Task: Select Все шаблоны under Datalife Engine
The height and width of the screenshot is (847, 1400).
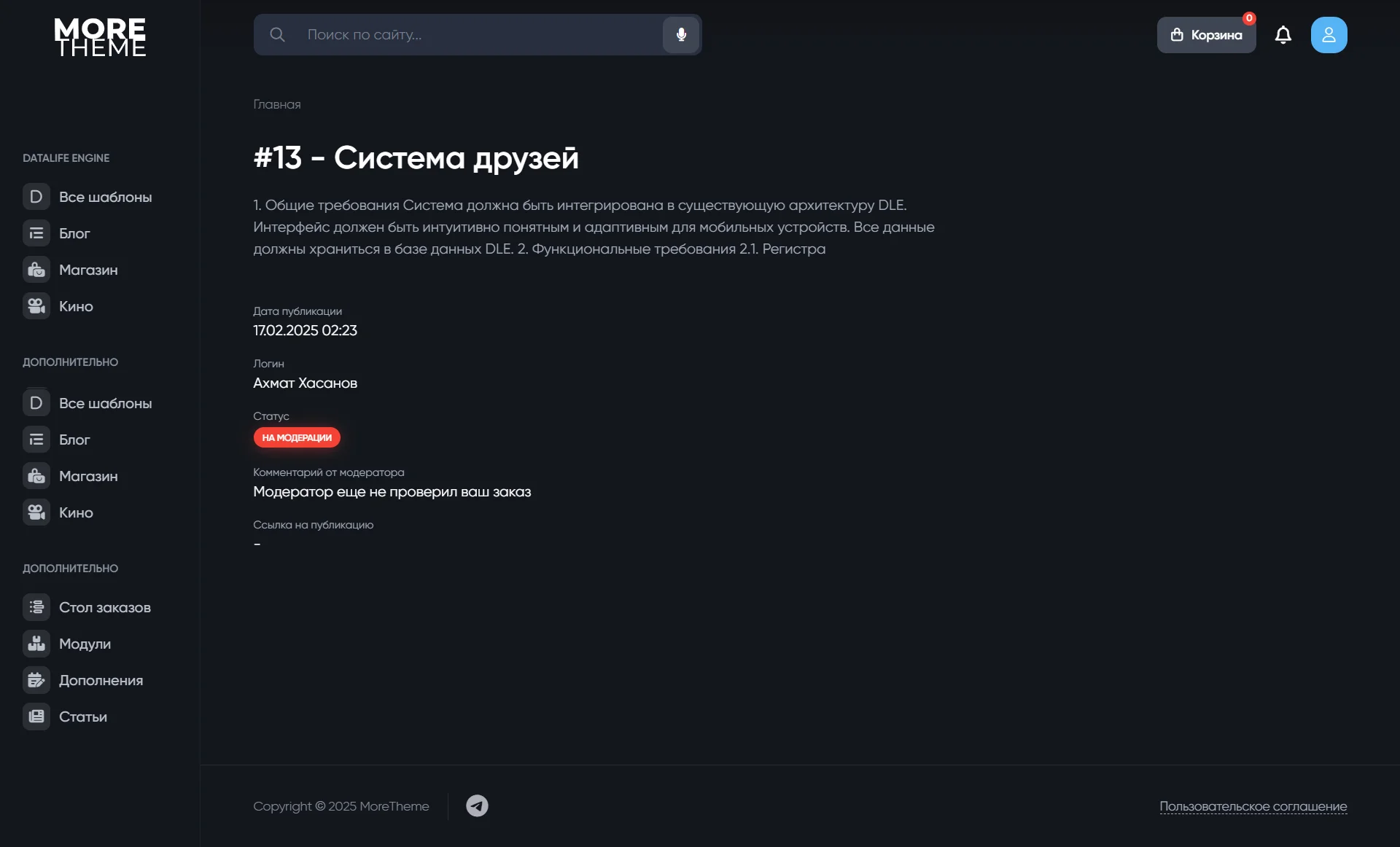Action: [x=87, y=197]
